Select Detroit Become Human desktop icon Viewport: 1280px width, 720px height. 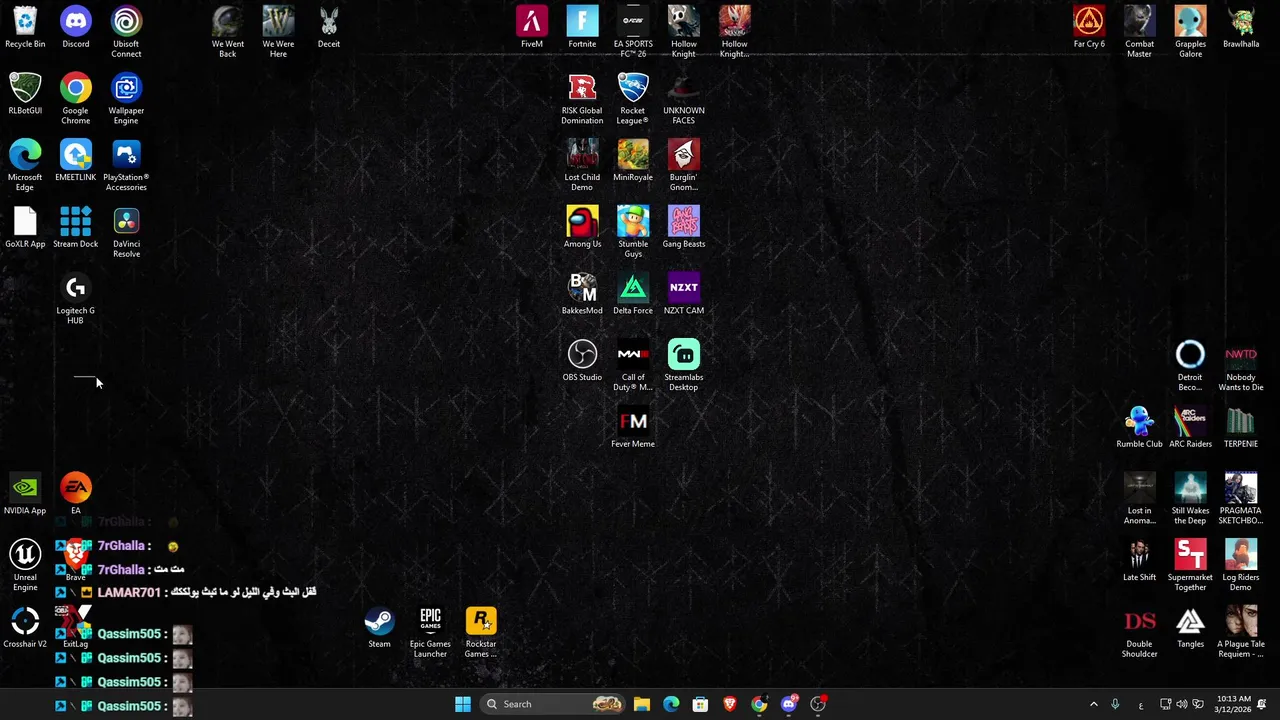pos(1190,365)
